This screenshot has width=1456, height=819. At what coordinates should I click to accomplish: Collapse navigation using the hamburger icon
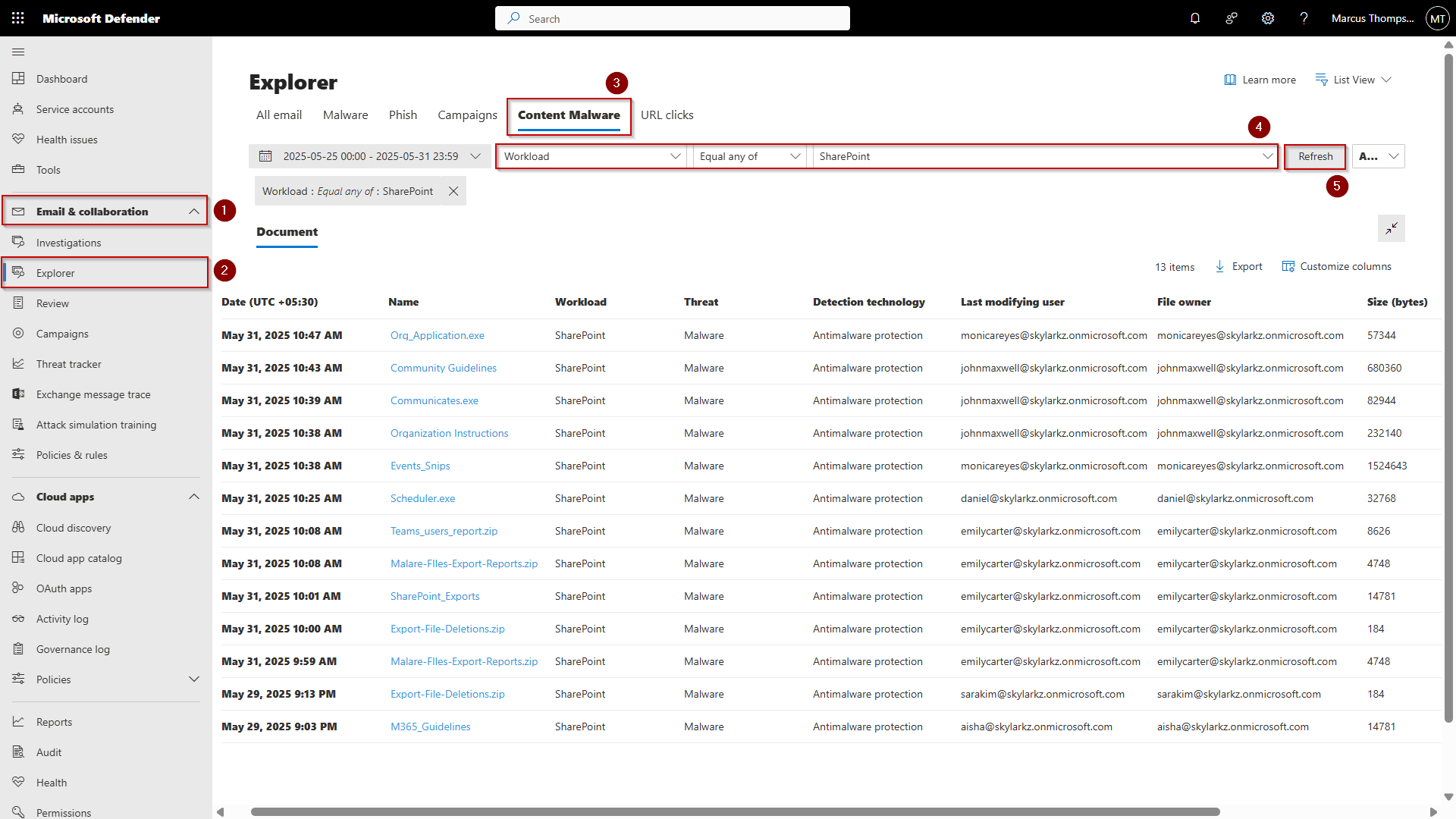pyautogui.click(x=18, y=52)
